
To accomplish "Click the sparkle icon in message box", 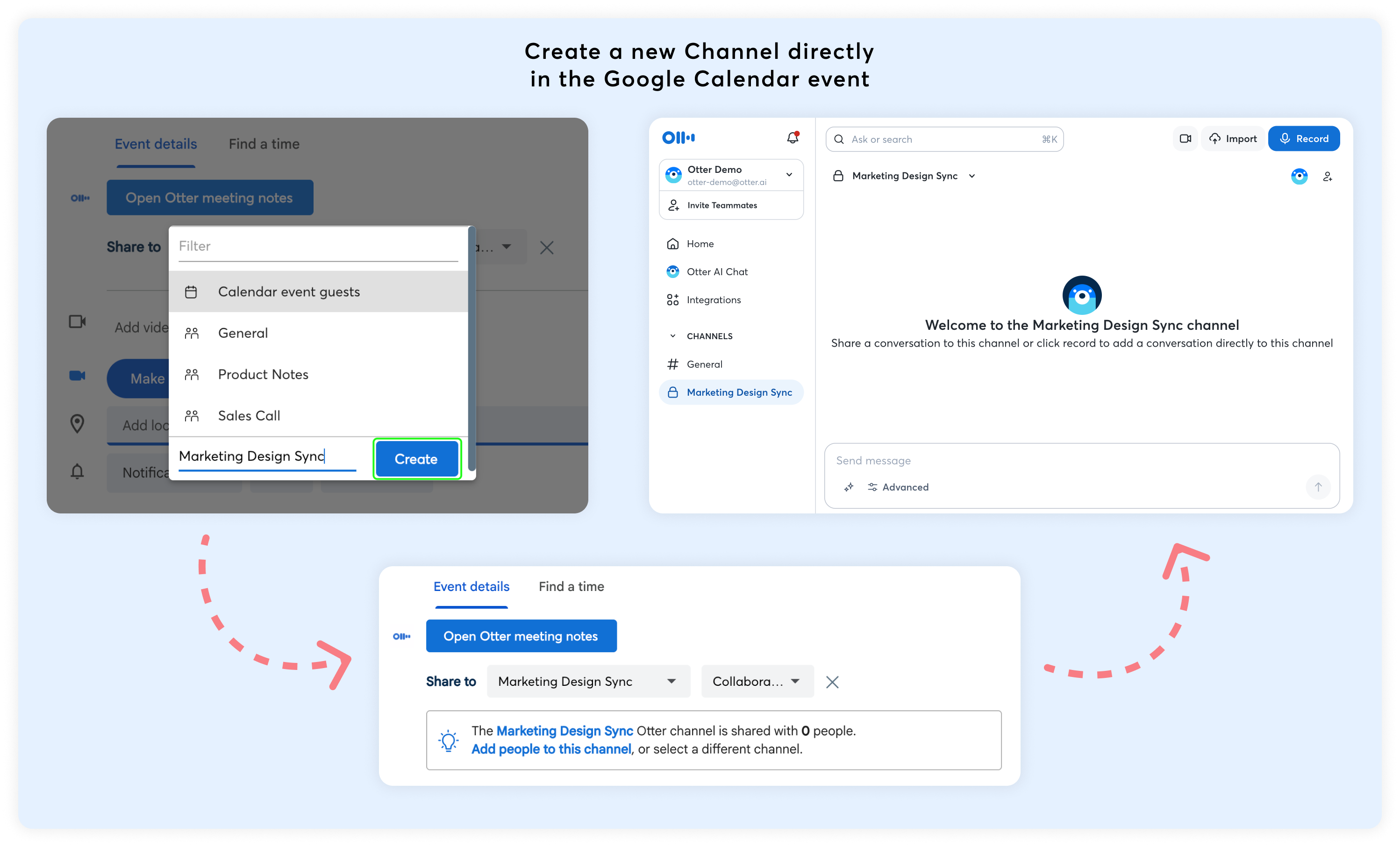I will pos(848,487).
